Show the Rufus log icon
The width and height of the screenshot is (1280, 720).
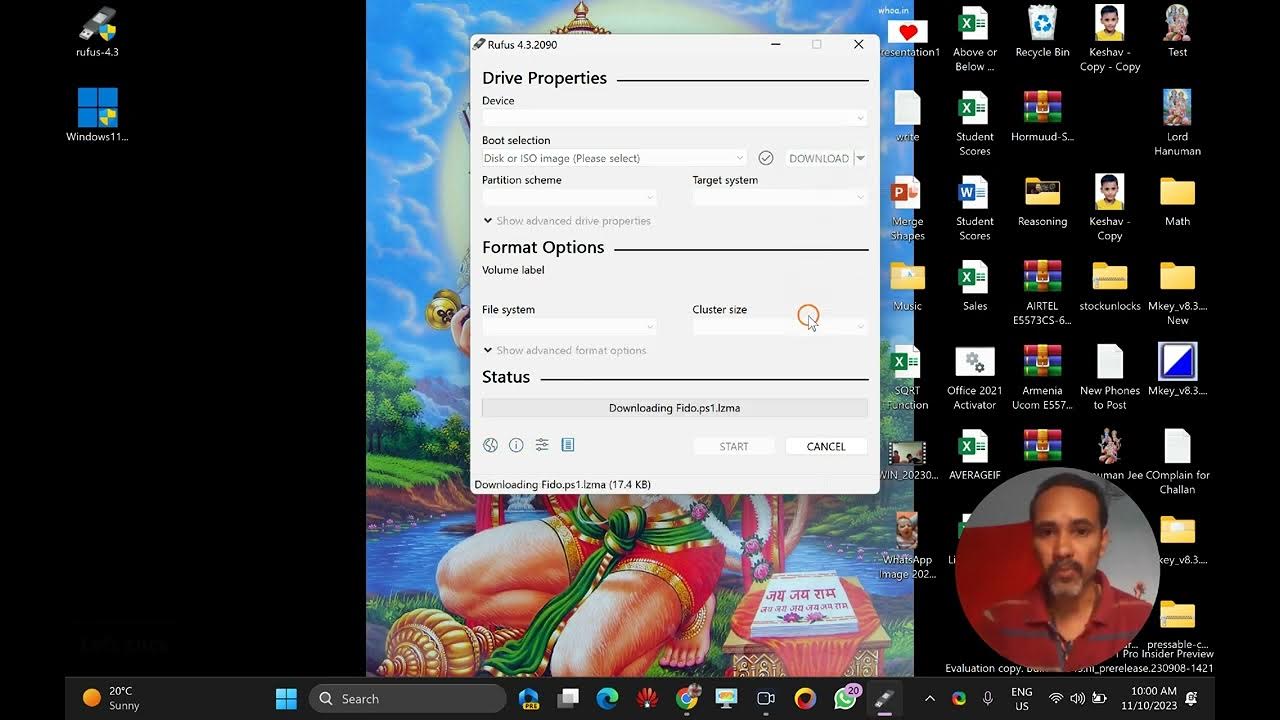(568, 445)
